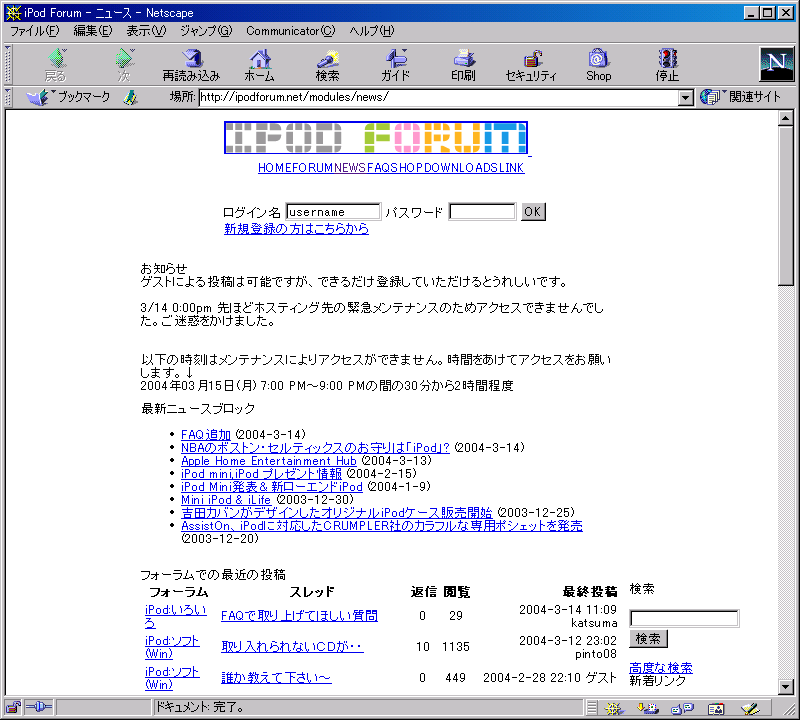Click the URL address field

(x=439, y=97)
